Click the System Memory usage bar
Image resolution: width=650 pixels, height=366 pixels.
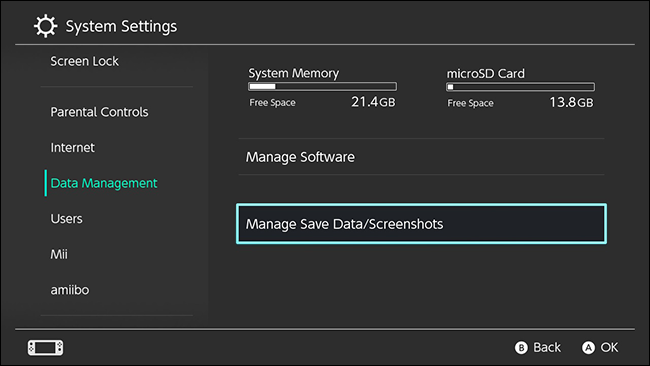point(323,87)
